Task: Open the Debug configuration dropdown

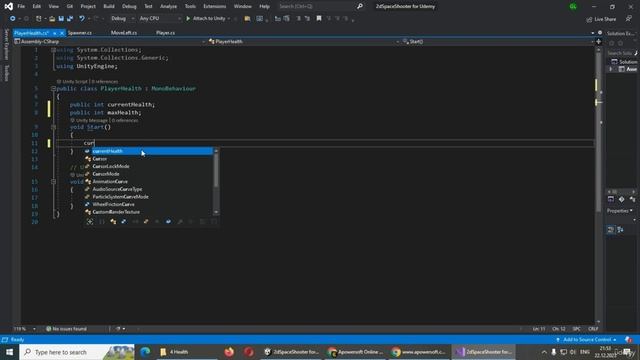Action: pos(122,18)
